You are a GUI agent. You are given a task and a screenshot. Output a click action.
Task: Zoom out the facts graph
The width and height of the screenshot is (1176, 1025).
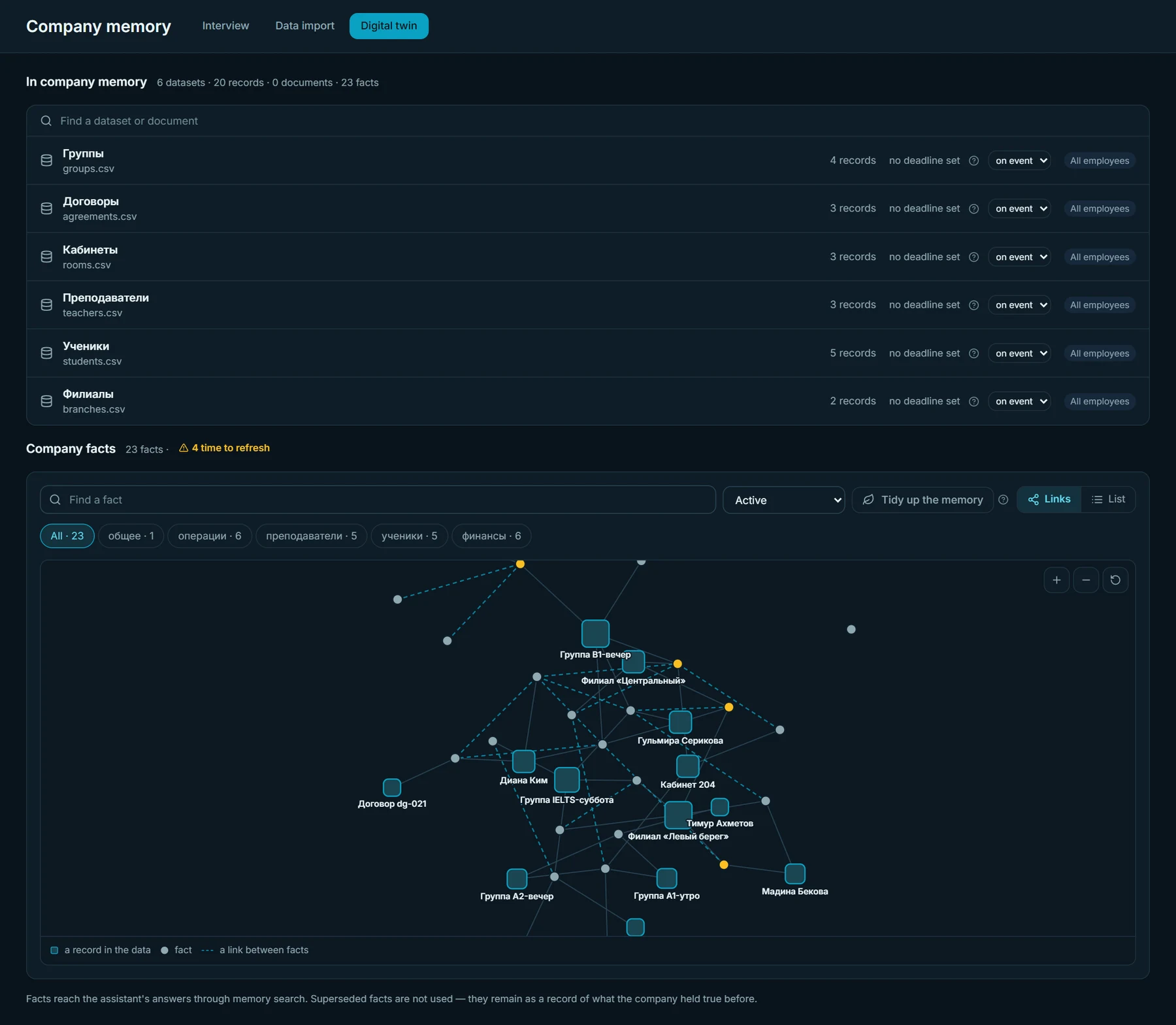click(x=1086, y=580)
